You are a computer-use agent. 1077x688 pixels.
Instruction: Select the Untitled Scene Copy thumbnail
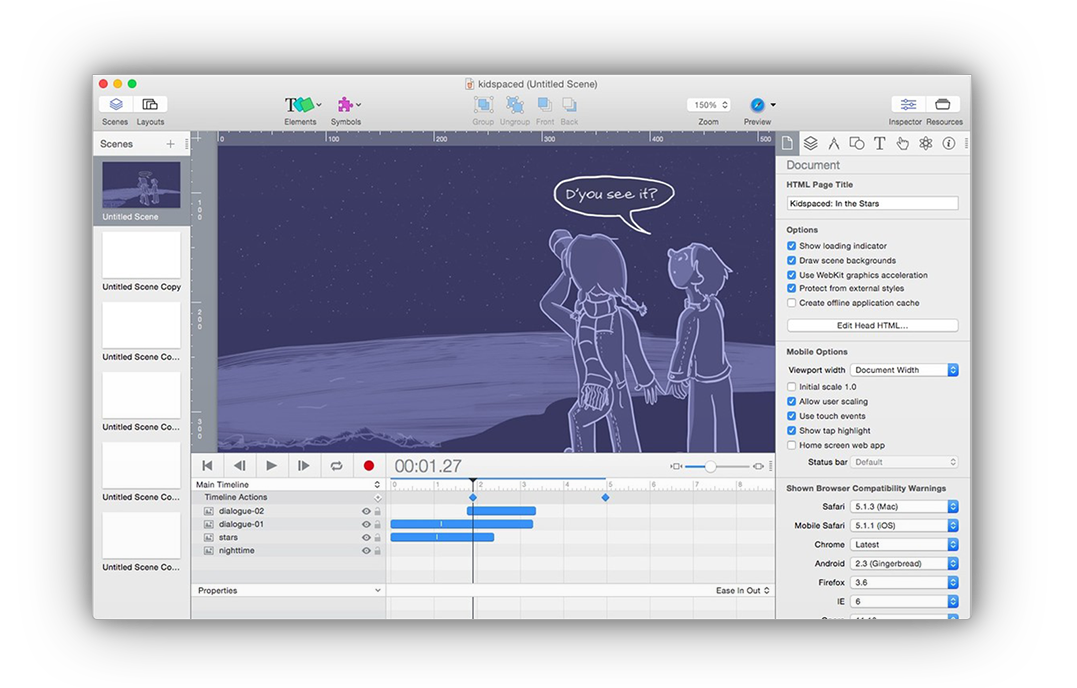pyautogui.click(x=141, y=255)
